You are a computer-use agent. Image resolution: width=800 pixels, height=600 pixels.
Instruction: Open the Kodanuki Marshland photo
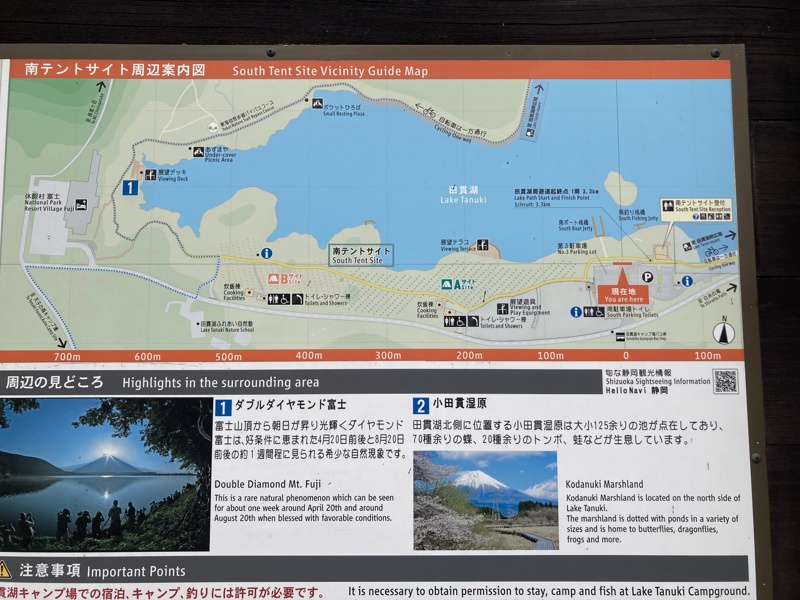[x=486, y=500]
